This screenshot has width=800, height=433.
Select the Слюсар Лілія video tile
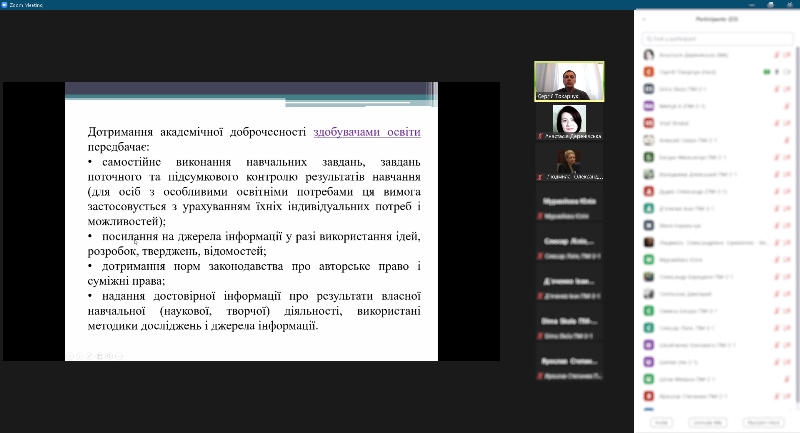click(569, 242)
